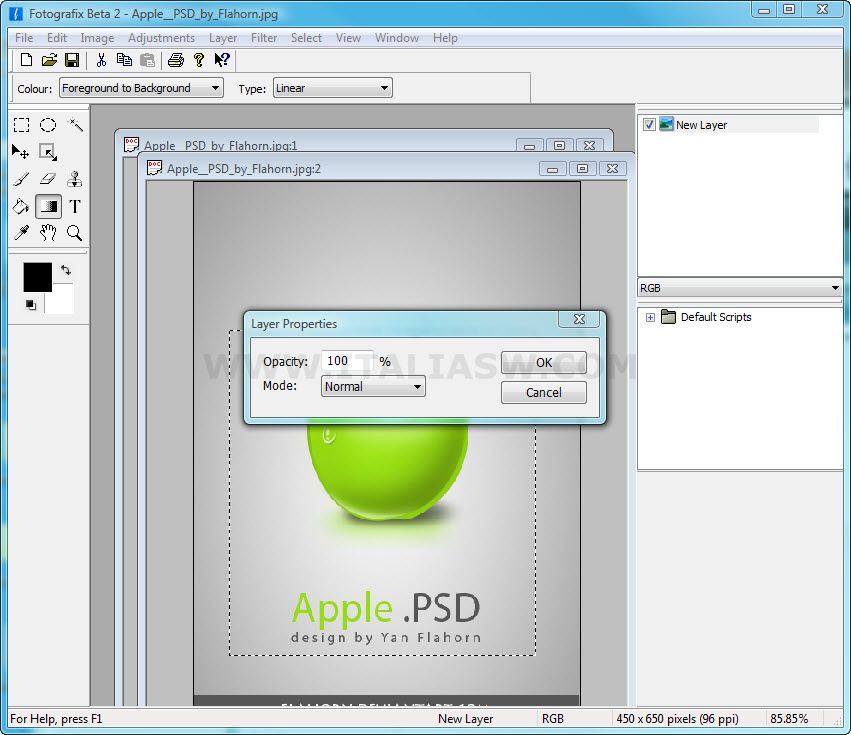Open the Layer menu
The width and height of the screenshot is (851, 735).
click(223, 38)
